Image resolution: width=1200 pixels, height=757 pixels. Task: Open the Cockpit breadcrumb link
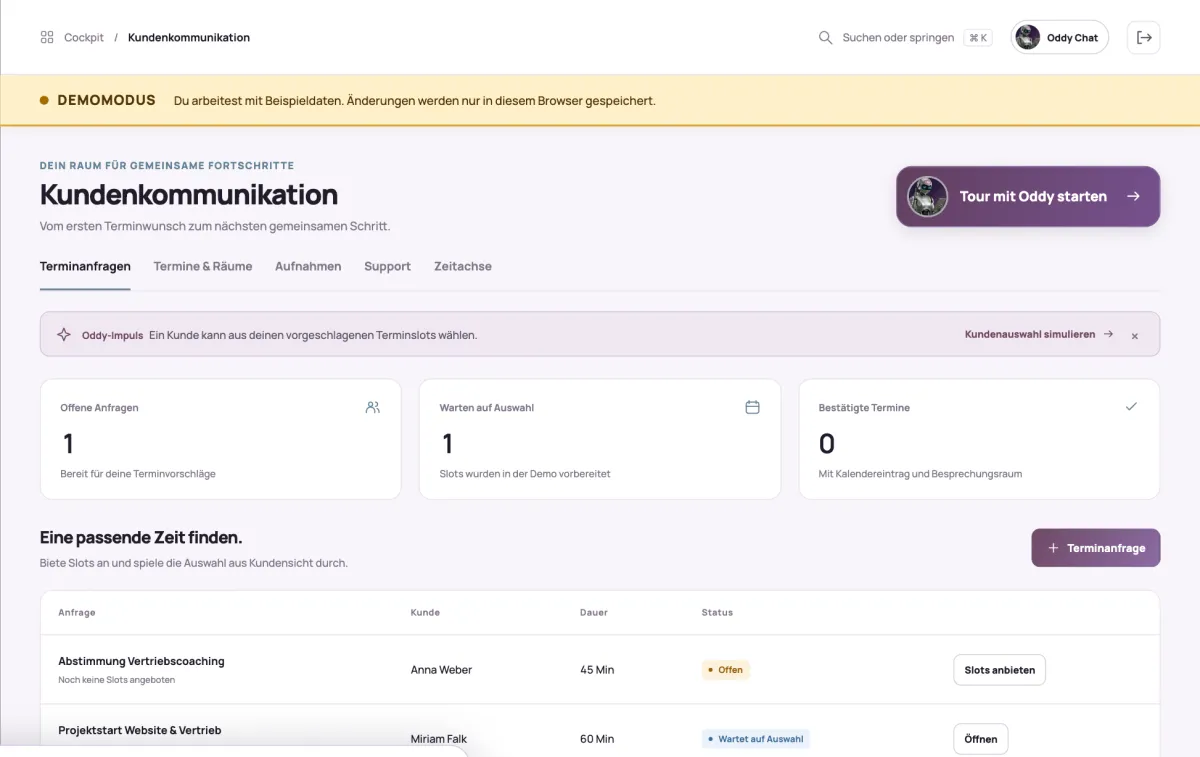84,38
